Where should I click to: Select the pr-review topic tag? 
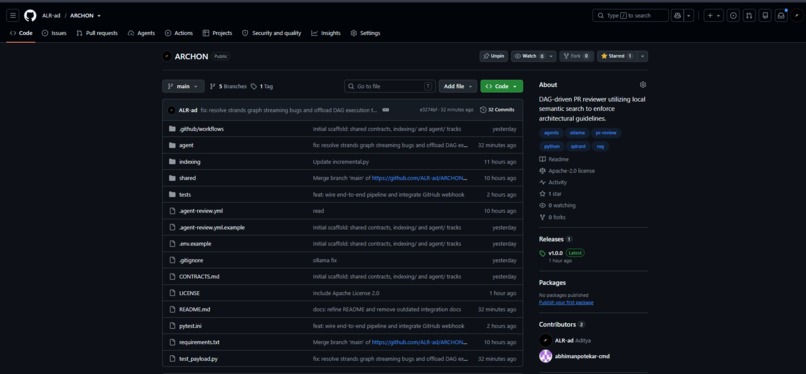click(606, 133)
